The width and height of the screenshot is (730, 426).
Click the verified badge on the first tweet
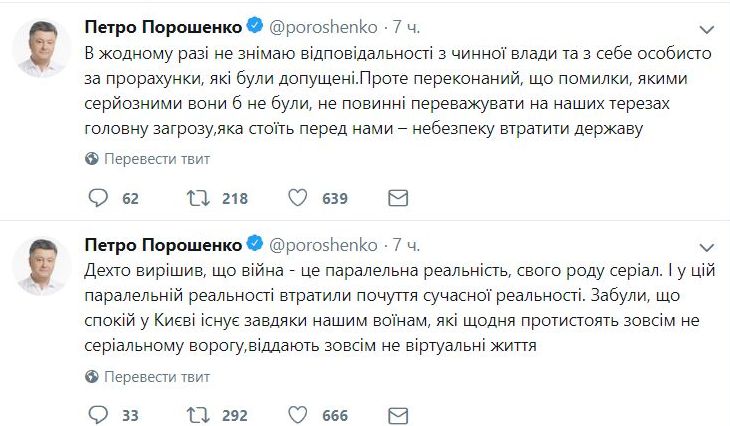tap(255, 25)
